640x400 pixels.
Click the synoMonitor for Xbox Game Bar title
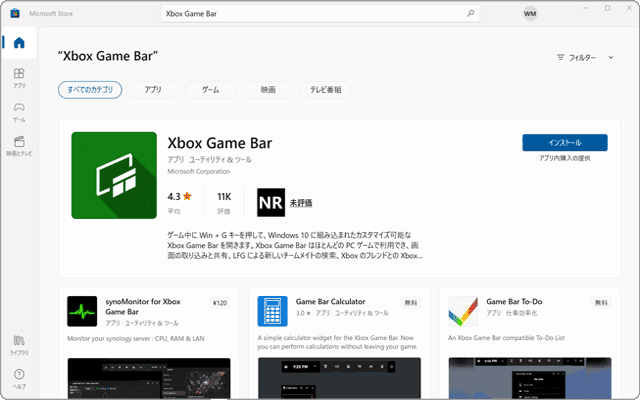pyautogui.click(x=143, y=307)
